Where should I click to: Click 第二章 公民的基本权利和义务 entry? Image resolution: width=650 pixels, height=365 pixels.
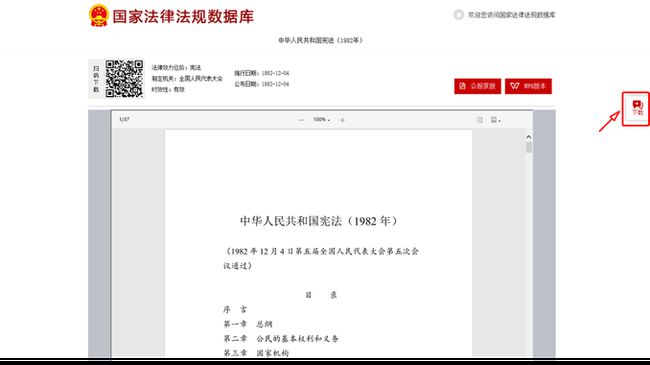click(x=281, y=338)
